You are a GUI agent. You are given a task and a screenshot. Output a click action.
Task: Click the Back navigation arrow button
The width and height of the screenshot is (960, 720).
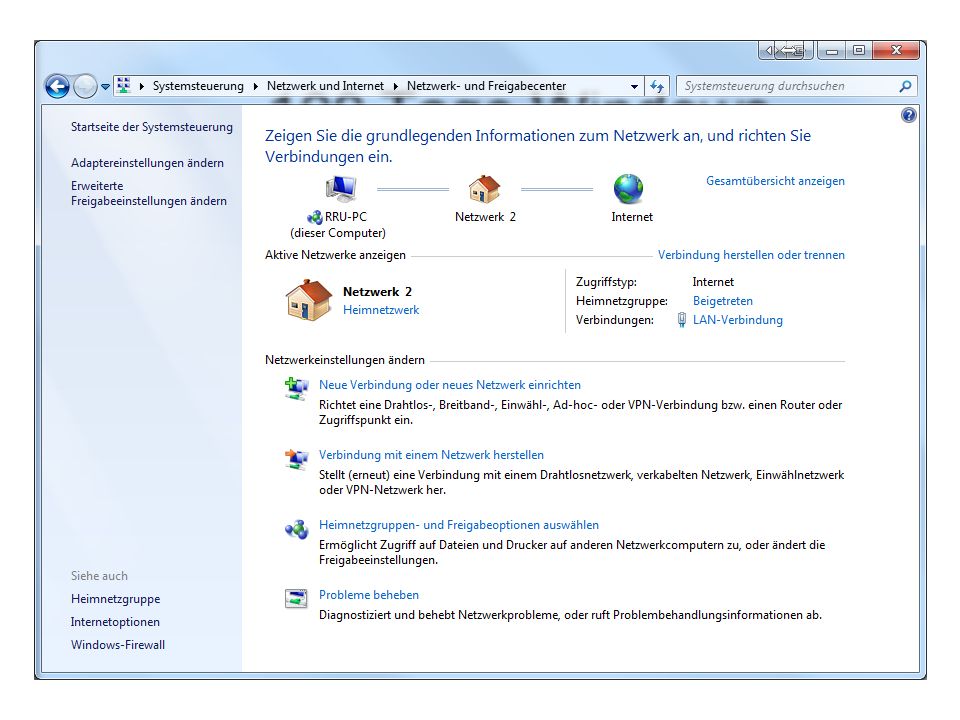58,86
